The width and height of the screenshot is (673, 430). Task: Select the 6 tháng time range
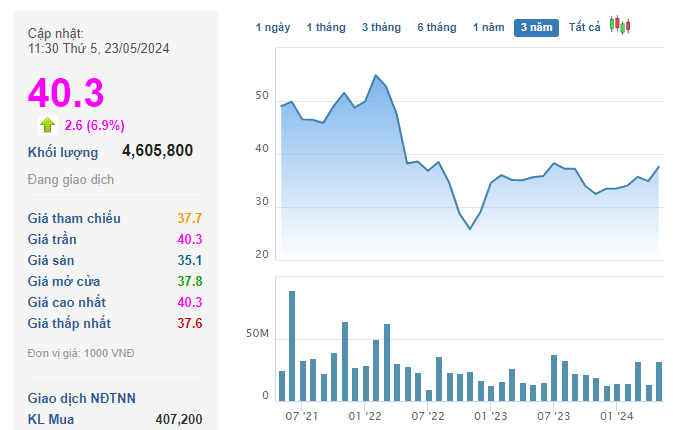(x=437, y=27)
